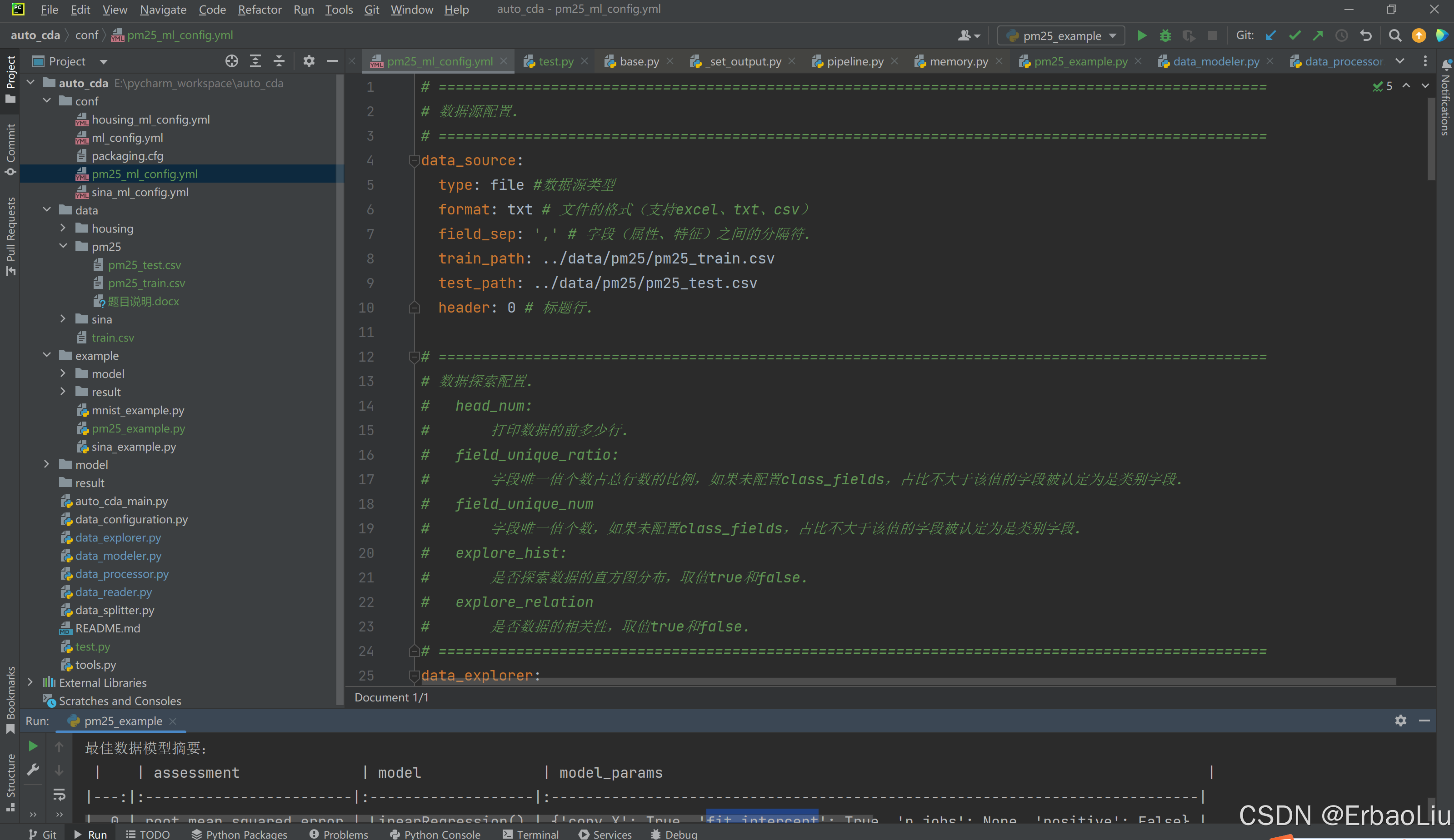Expand the housing folder in the tree
The width and height of the screenshot is (1454, 840).
(x=63, y=229)
